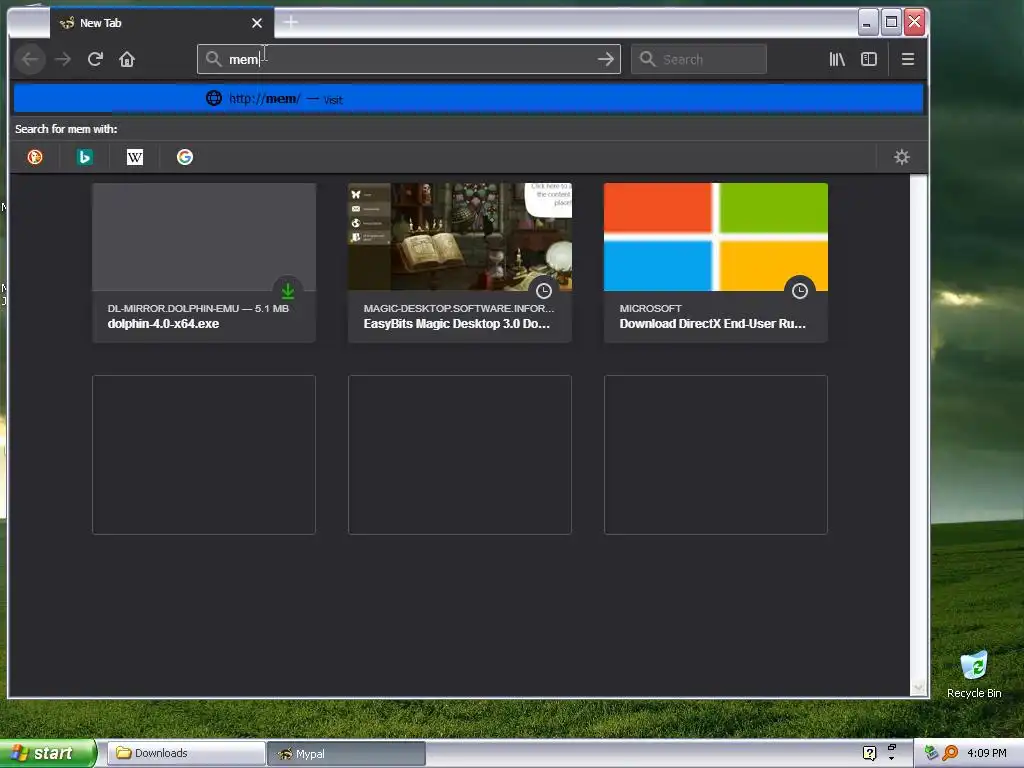Click the taskbar clock showing 4:09 PM
Screen dimensions: 1024x768
987,753
